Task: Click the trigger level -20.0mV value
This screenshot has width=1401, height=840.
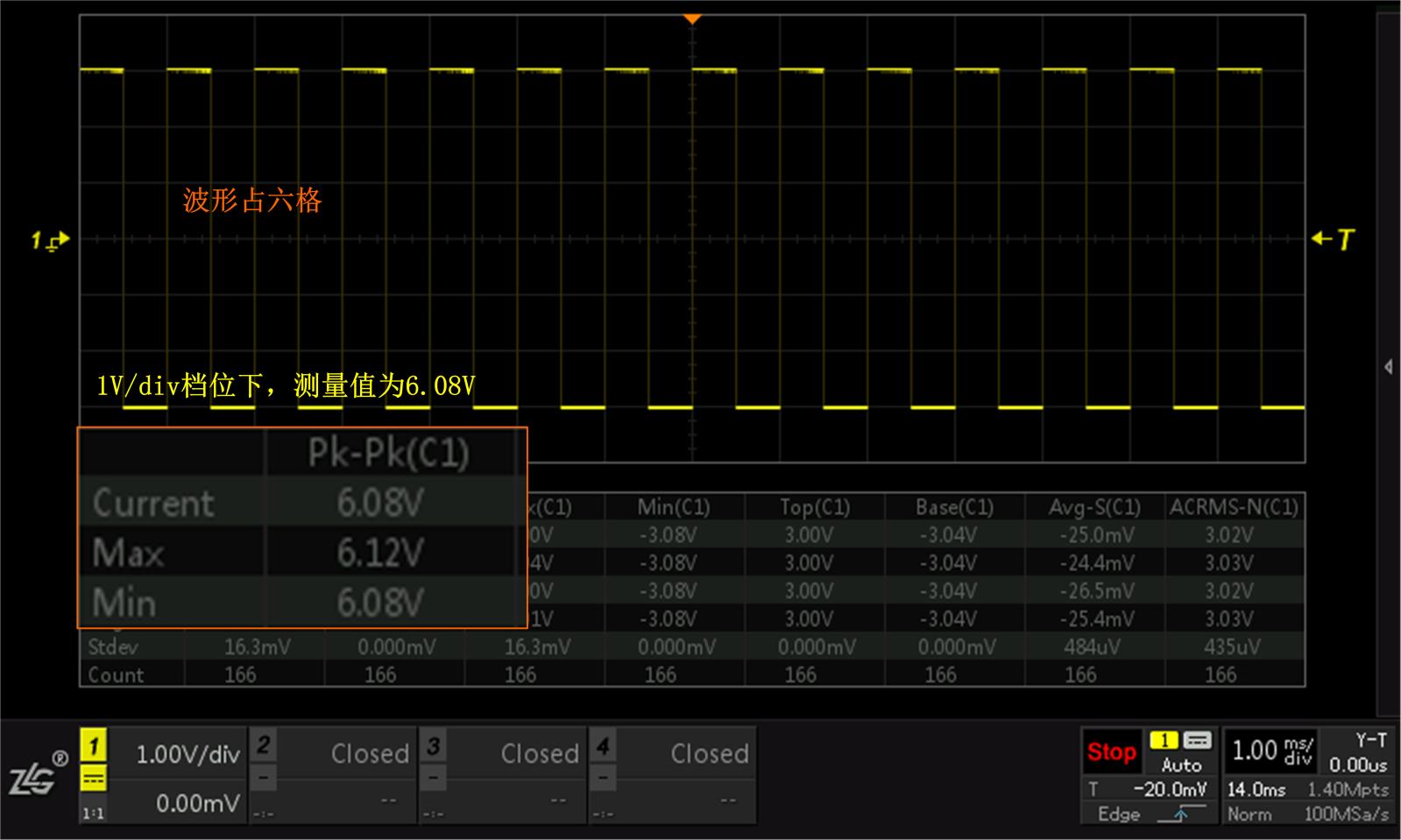Action: (x=1170, y=789)
